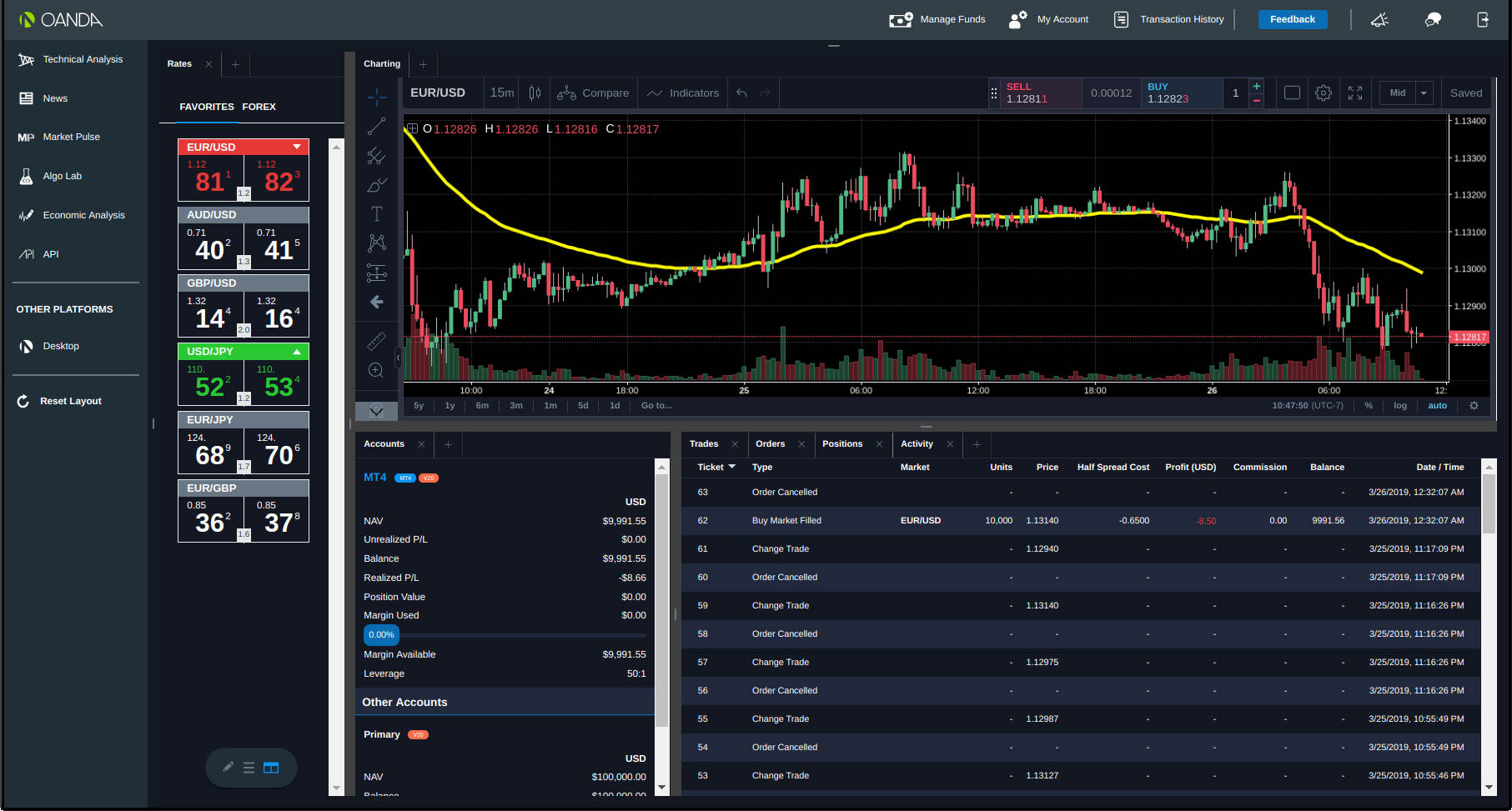Switch to the Positions tab

(x=842, y=444)
